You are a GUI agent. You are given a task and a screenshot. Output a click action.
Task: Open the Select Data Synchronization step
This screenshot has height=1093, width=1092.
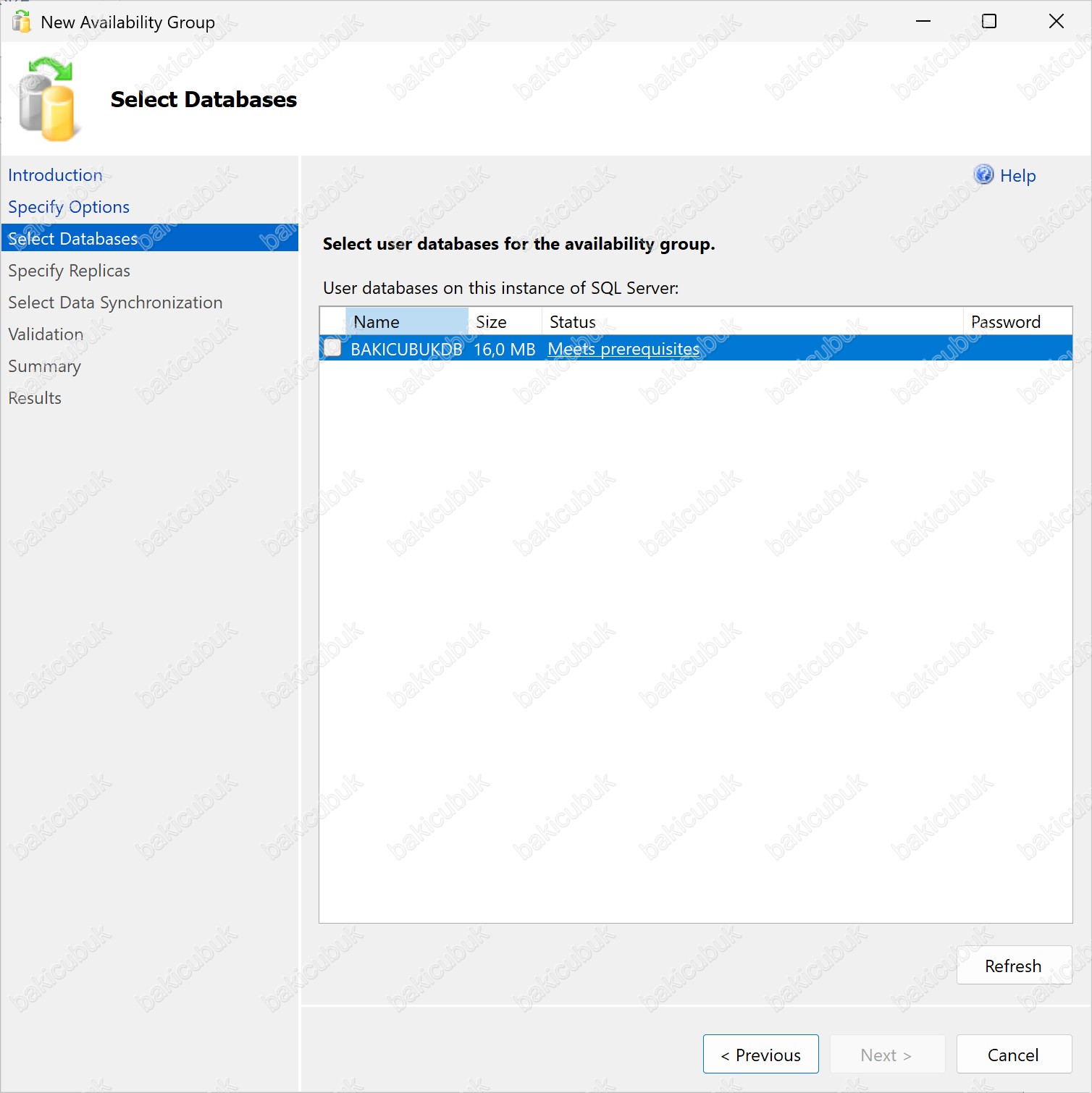[x=115, y=303]
